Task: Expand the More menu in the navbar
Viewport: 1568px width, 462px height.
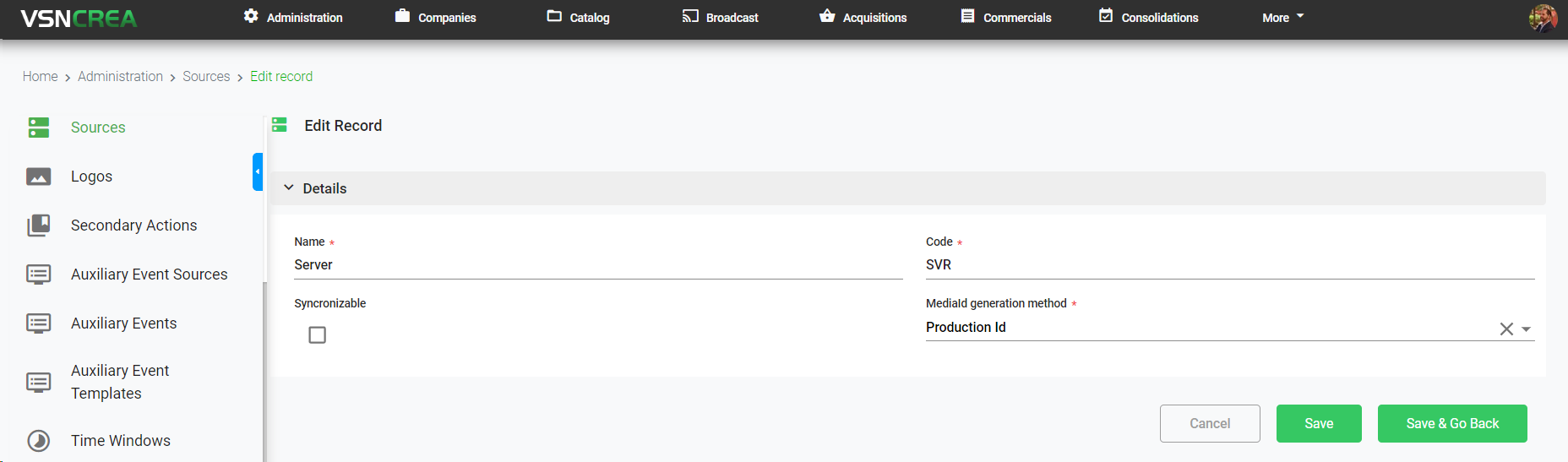Action: 1282,18
